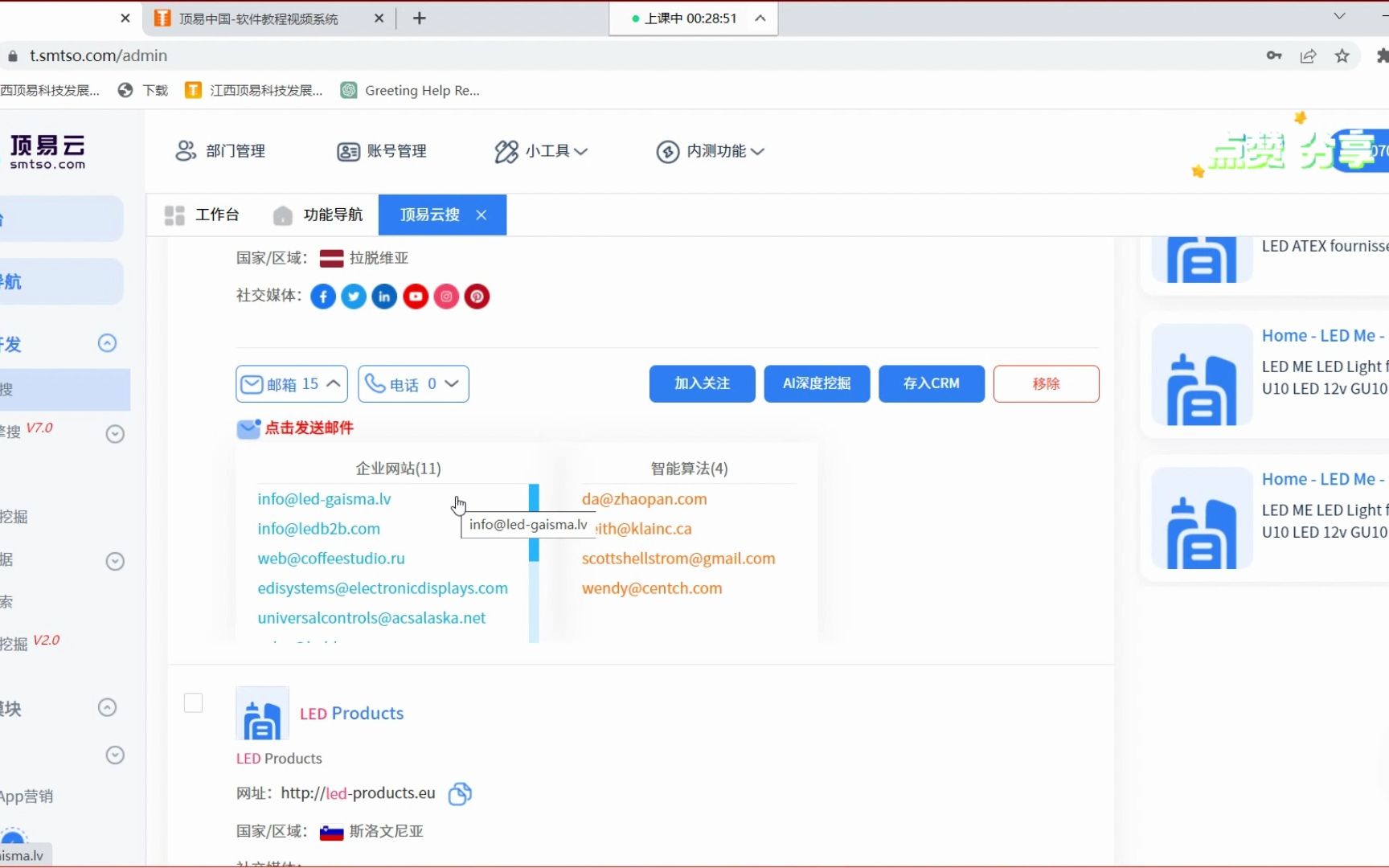Image resolution: width=1389 pixels, height=868 pixels.
Task: Click email info@led-gaisma.lv
Action: point(324,499)
